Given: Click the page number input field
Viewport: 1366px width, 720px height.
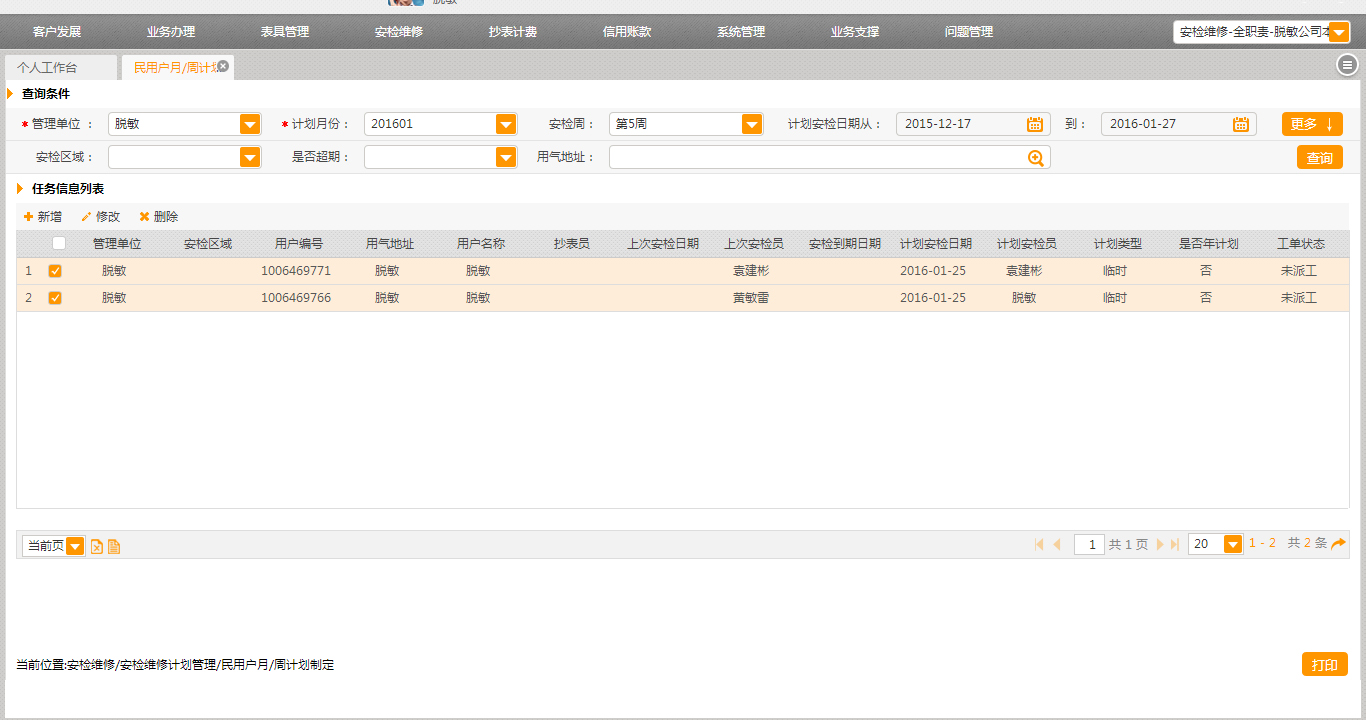Looking at the screenshot, I should 1089,544.
